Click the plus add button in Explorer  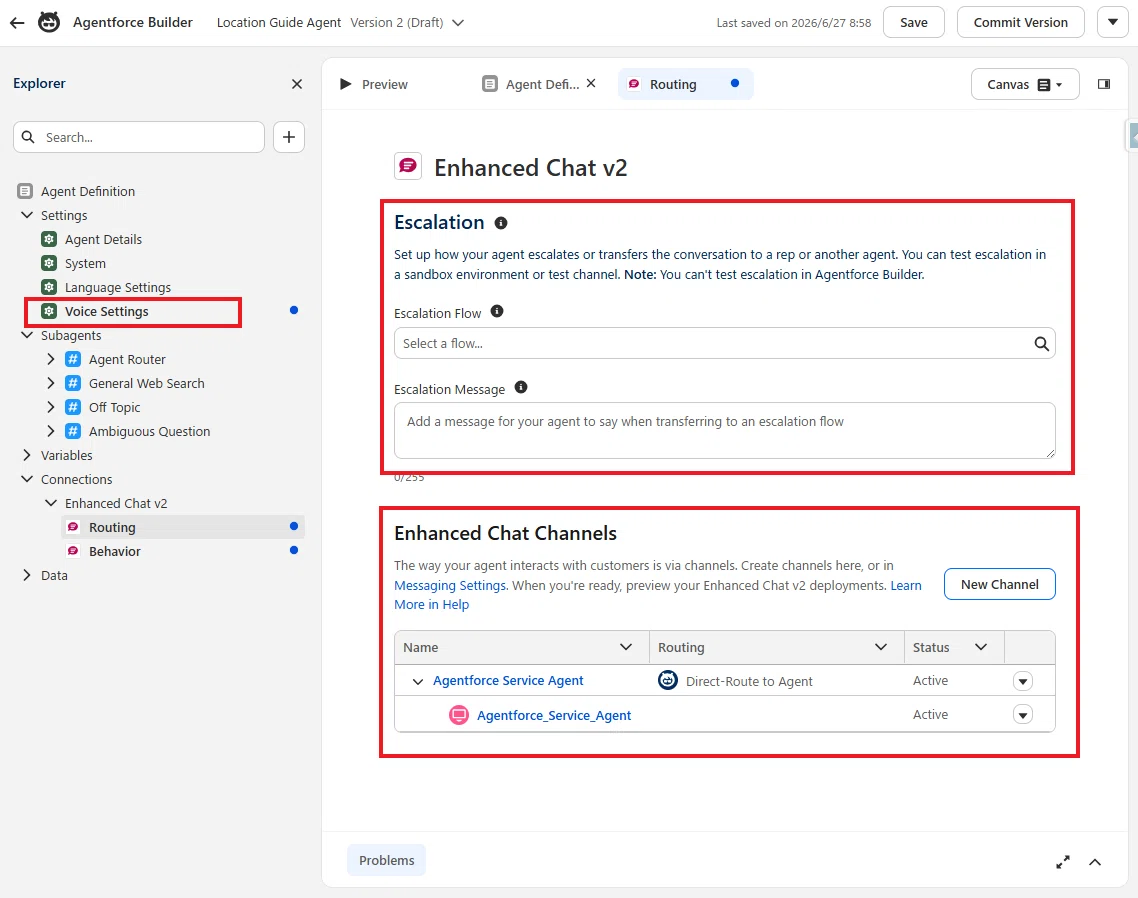289,137
